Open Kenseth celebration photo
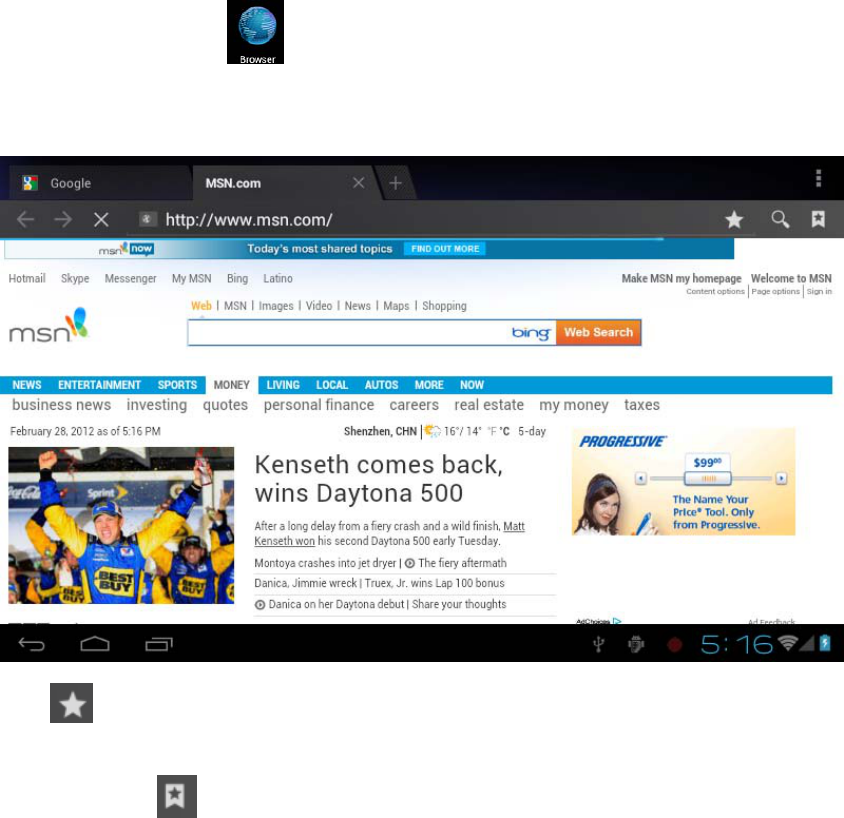 point(121,525)
